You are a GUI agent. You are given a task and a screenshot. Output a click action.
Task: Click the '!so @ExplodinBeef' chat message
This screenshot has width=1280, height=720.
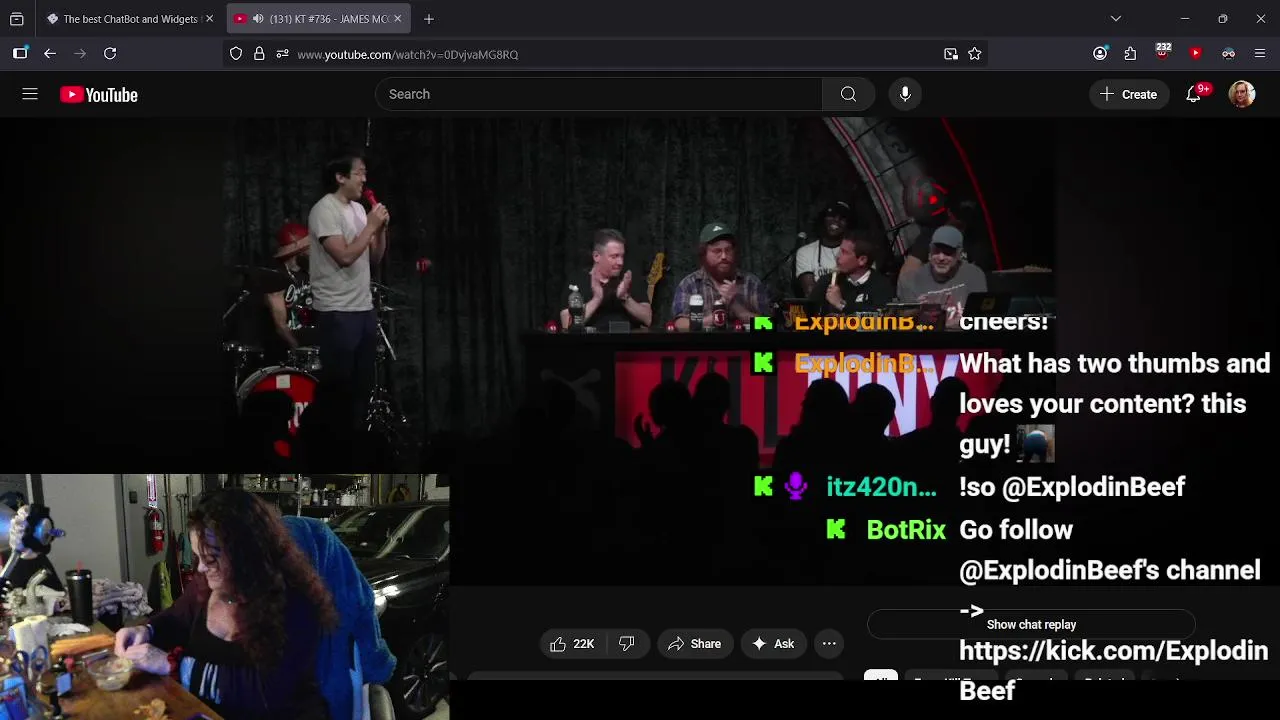tap(1072, 487)
